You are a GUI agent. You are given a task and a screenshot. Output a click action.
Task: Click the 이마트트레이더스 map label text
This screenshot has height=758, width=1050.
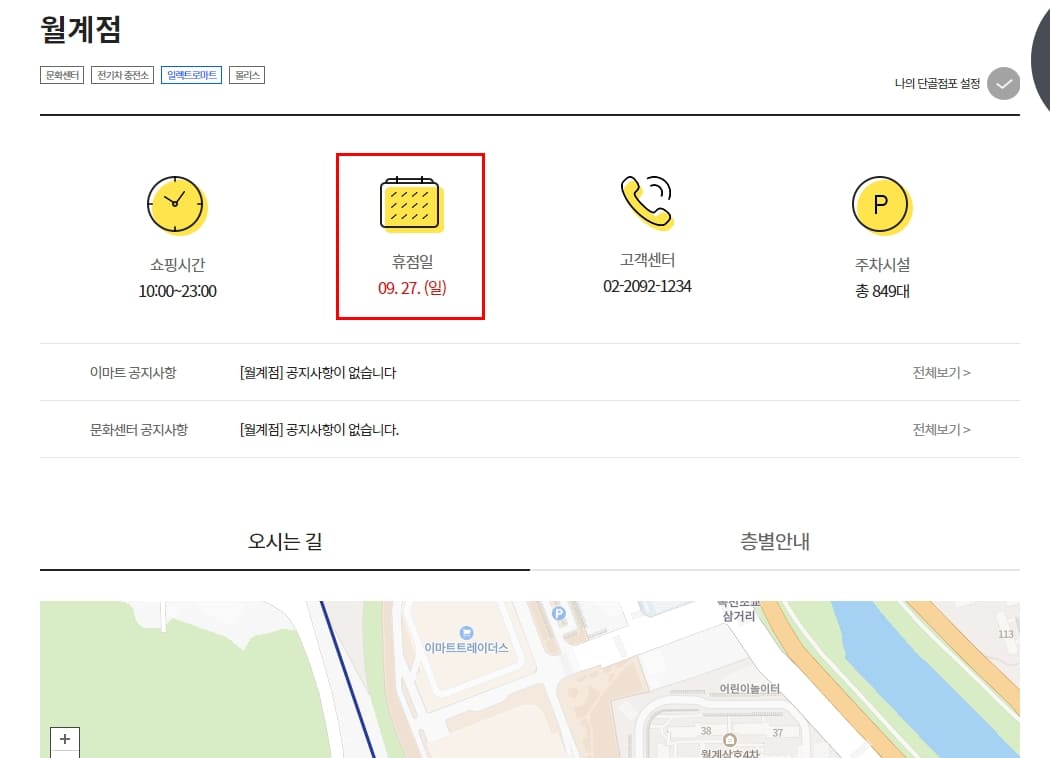point(466,648)
